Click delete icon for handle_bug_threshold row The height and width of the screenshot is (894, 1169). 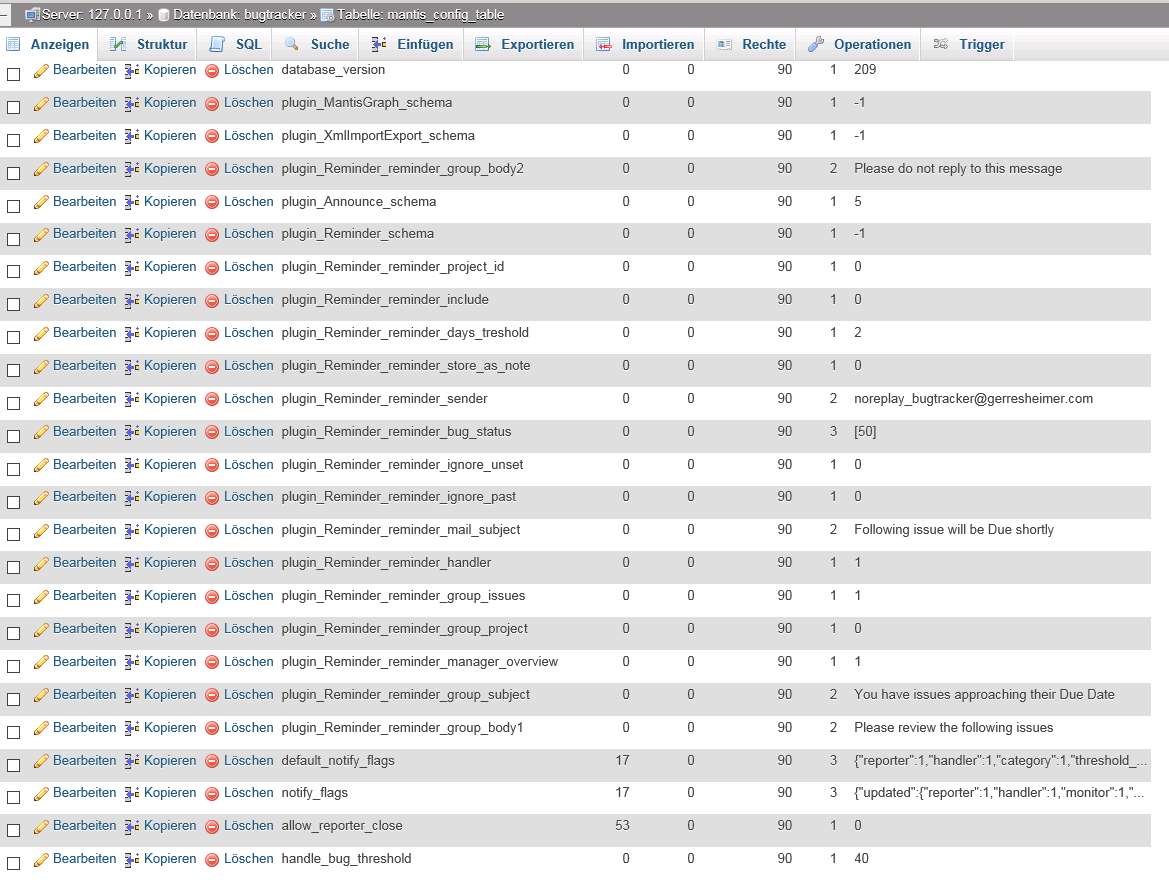tap(212, 860)
